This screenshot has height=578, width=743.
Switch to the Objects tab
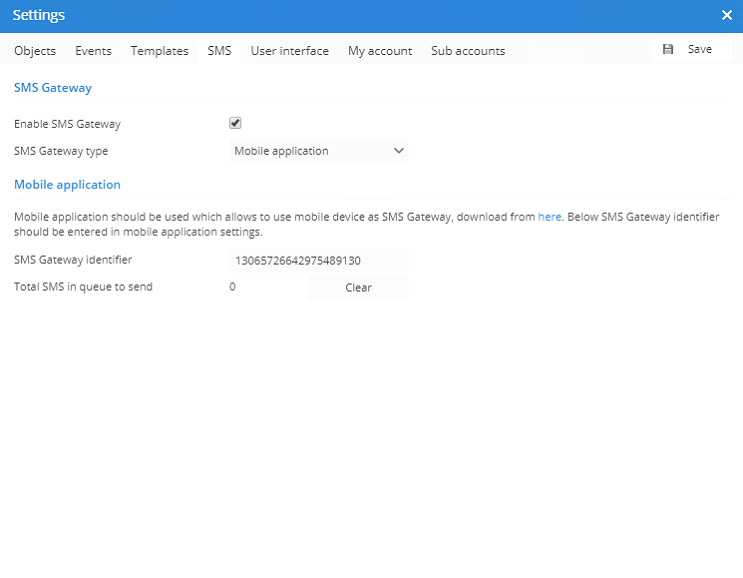click(35, 51)
